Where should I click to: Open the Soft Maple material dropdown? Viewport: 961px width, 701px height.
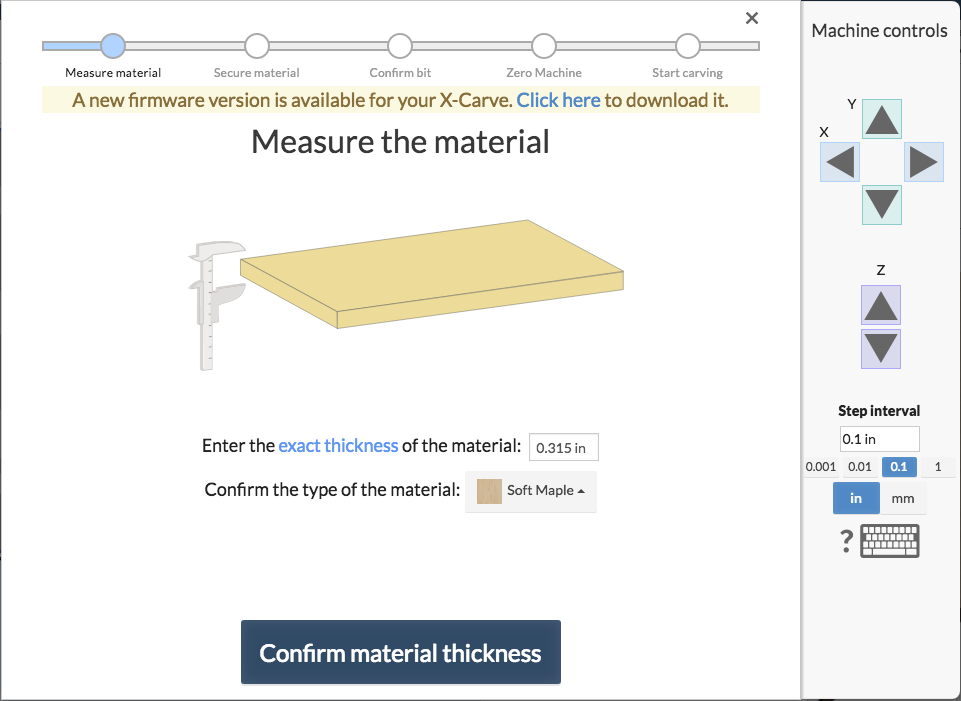531,491
